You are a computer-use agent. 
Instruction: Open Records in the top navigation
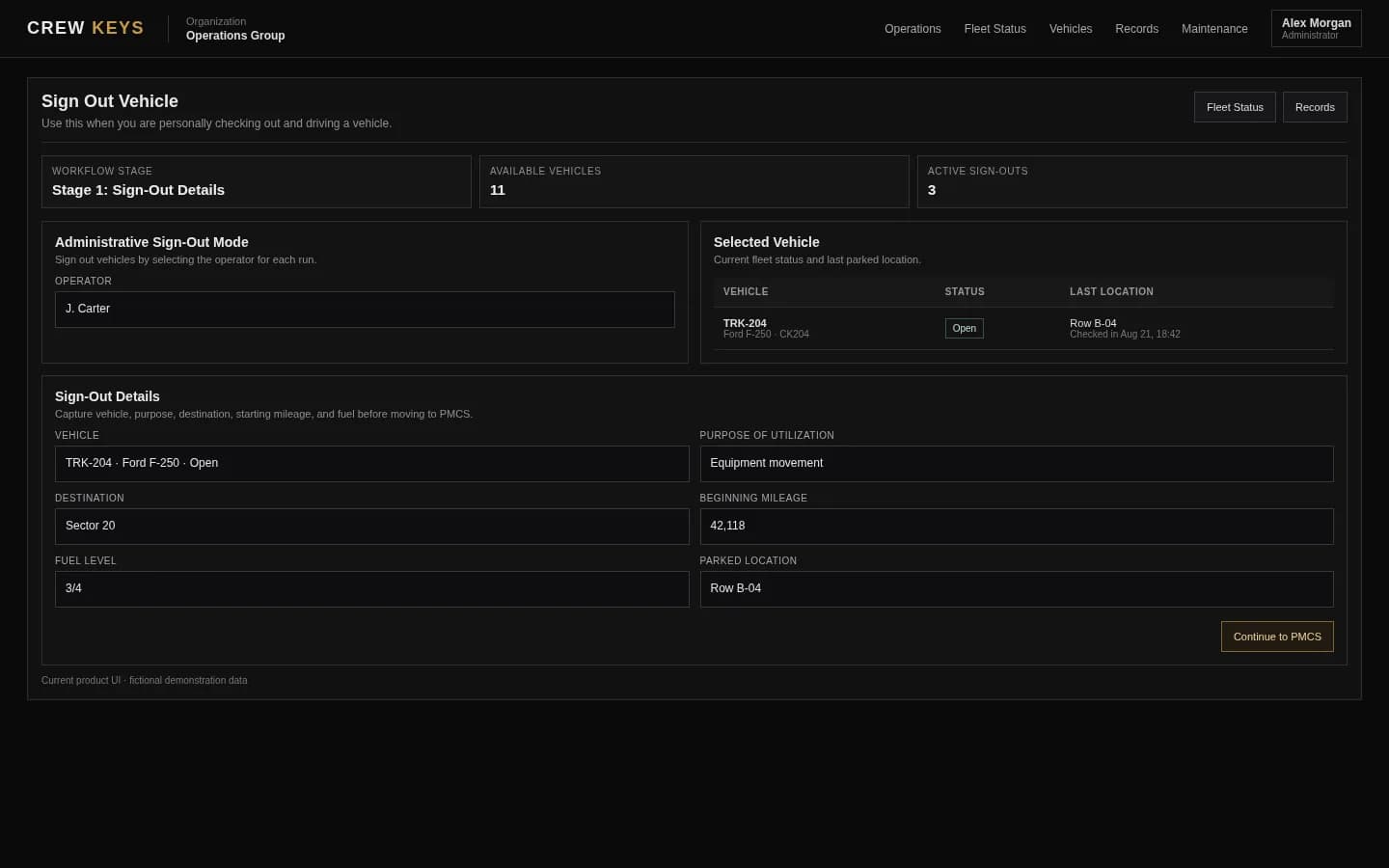1136,29
